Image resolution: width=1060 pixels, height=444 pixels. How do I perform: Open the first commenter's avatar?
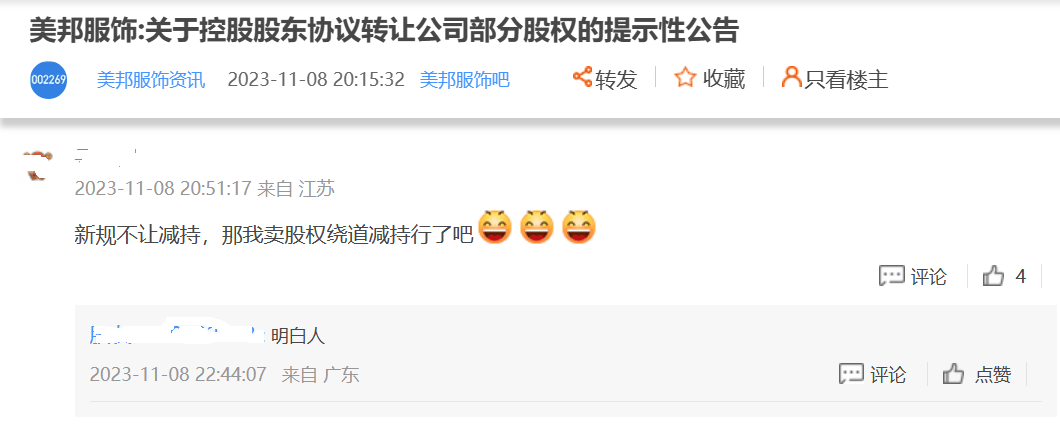38,165
